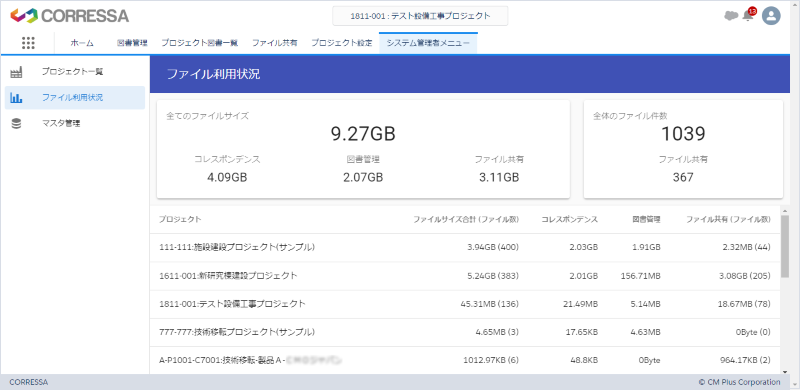This screenshot has width=800, height=390.
Task: Click the 3.08GB (205) cell
Action: pos(744,276)
